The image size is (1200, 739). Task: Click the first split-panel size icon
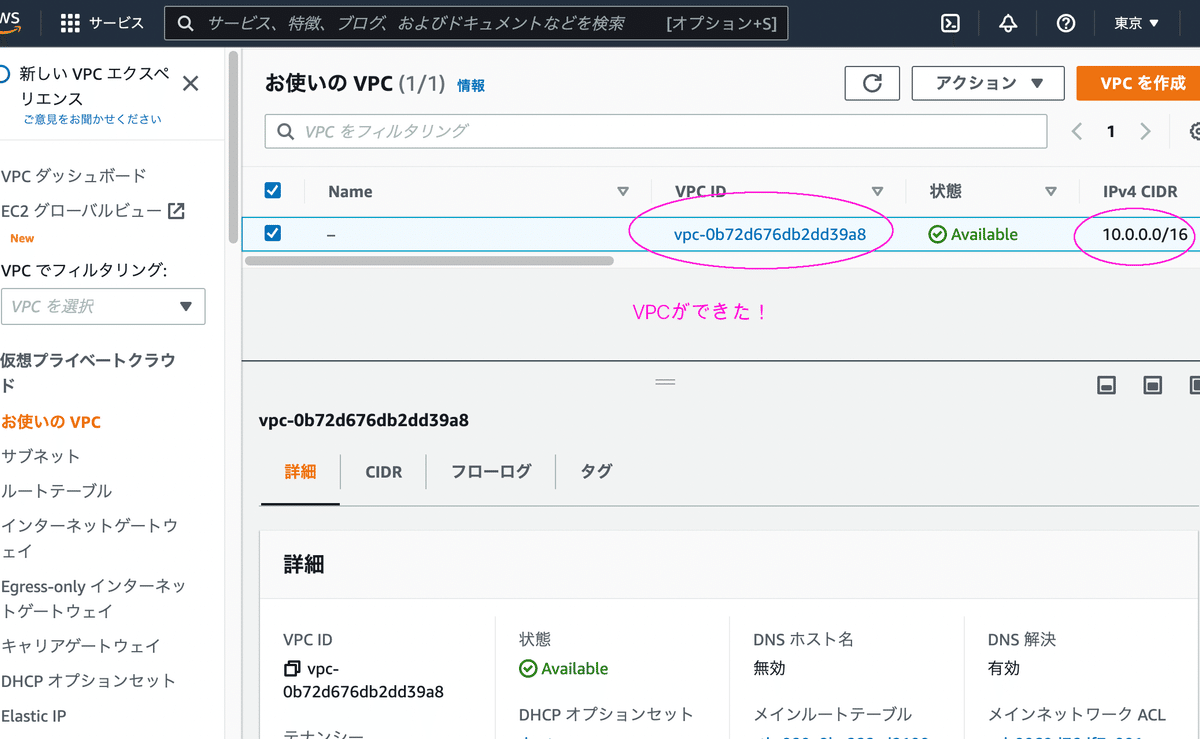tap(1106, 385)
